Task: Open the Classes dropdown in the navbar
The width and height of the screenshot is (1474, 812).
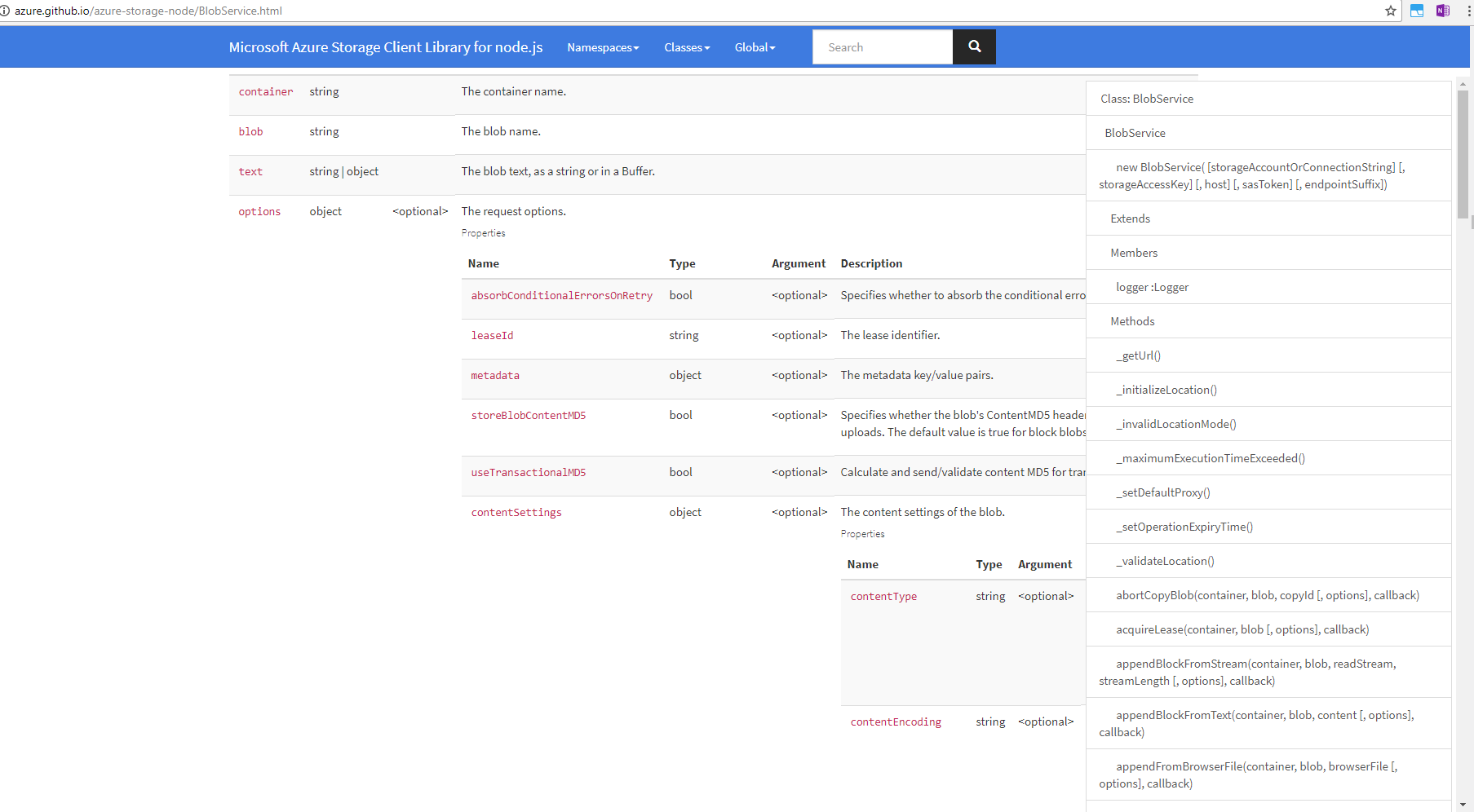Action: coord(686,47)
